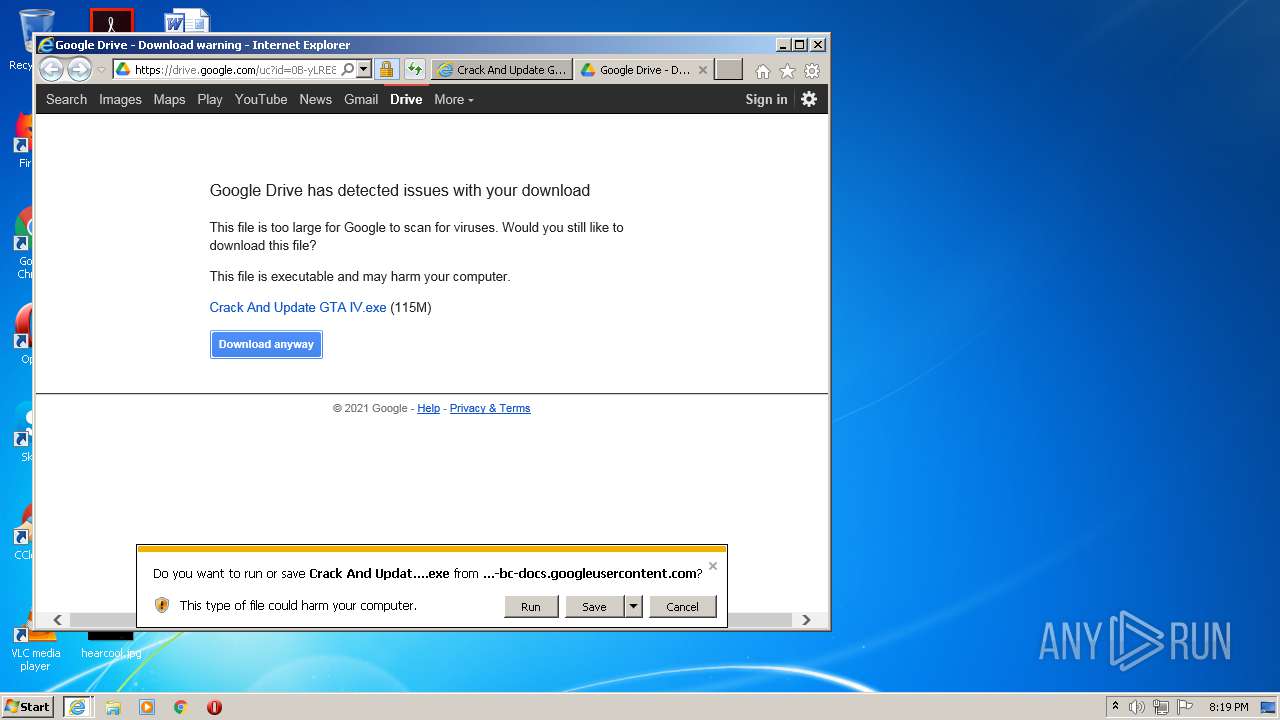Click the security shield warning icon
The height and width of the screenshot is (720, 1280).
(162, 605)
